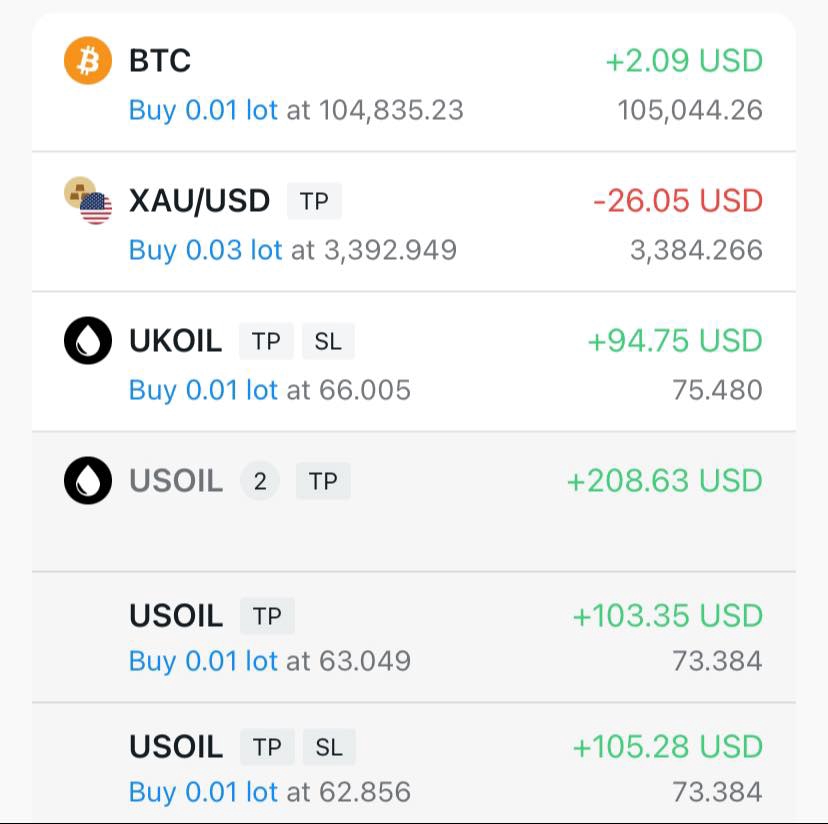Screen dimensions: 828x824
Task: Tap the TP badge on USOIL group
Action: pyautogui.click(x=323, y=481)
